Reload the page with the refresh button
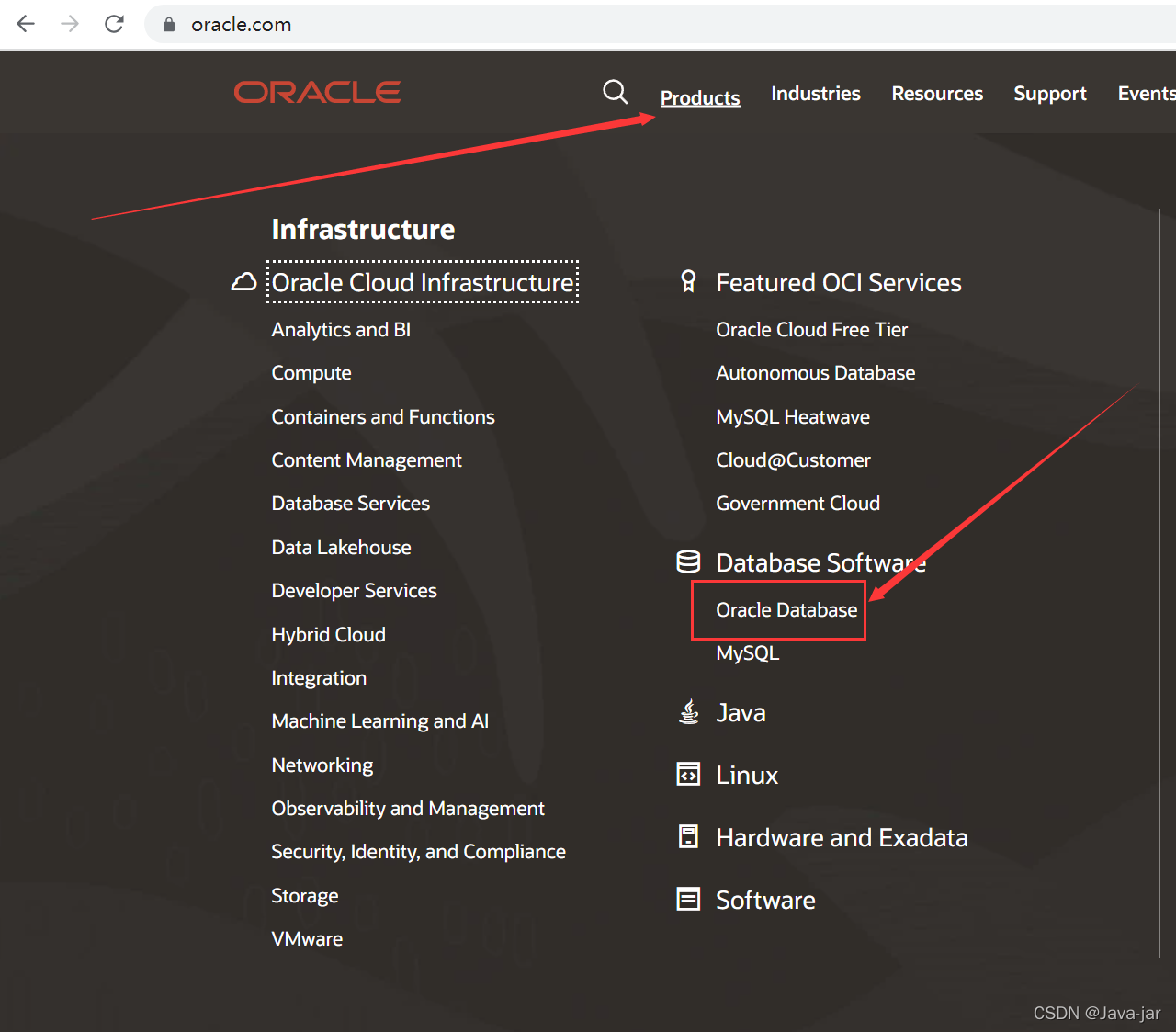This screenshot has height=1032, width=1176. click(x=114, y=24)
